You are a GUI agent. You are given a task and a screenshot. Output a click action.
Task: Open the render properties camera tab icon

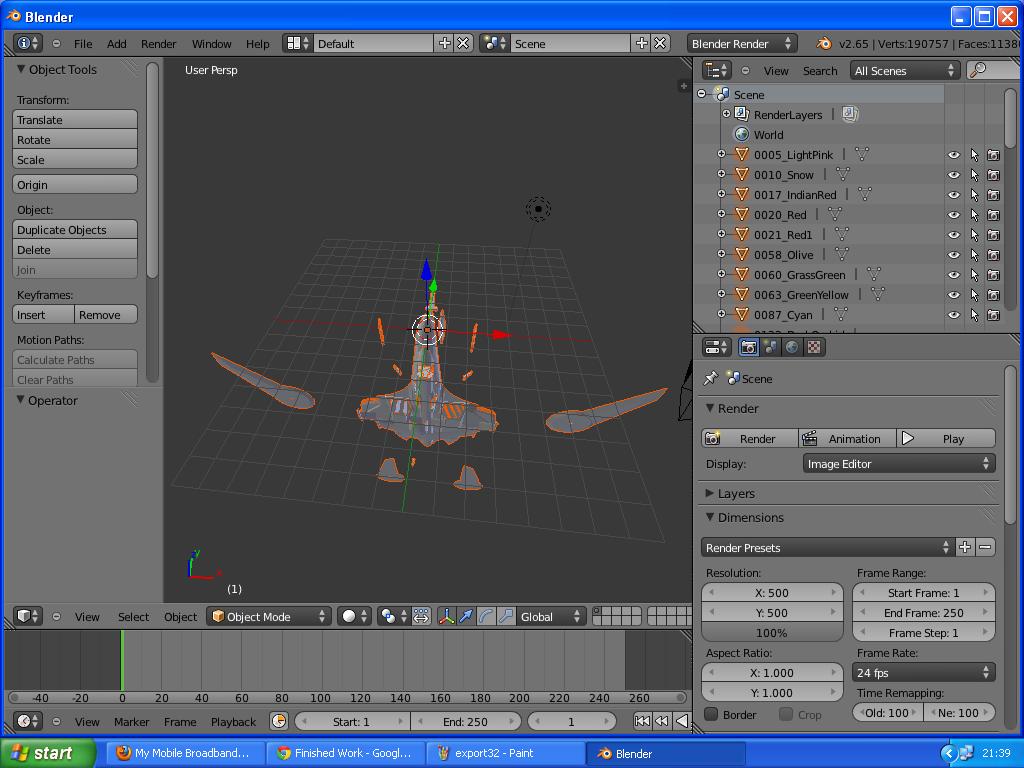click(748, 347)
